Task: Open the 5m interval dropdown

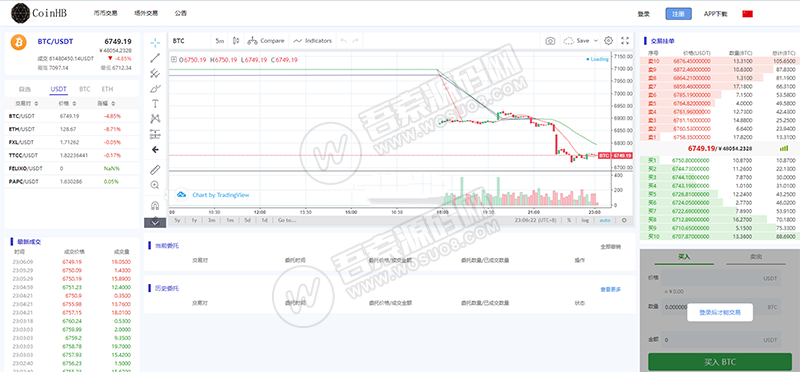Action: (x=219, y=40)
